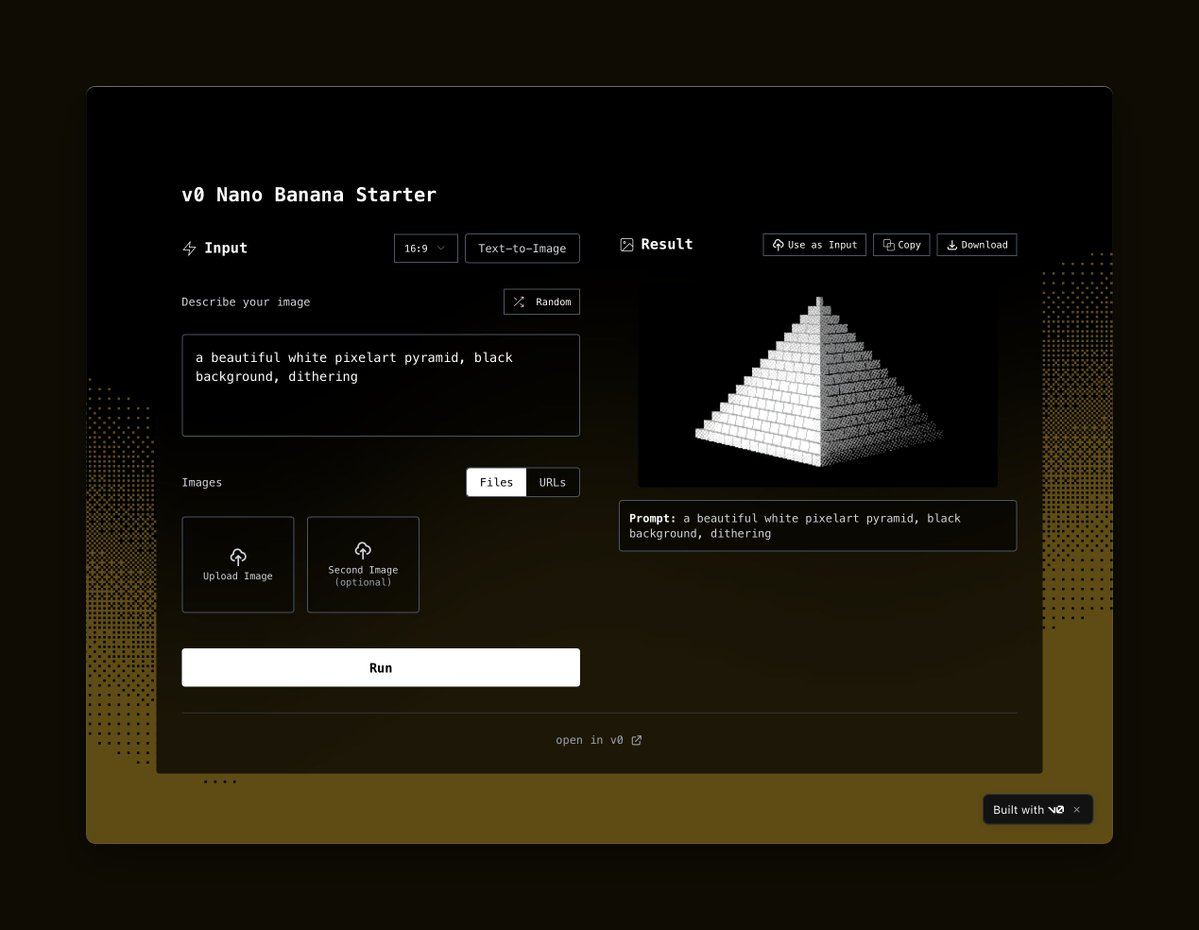Open the app in v0 via footer link

598,740
